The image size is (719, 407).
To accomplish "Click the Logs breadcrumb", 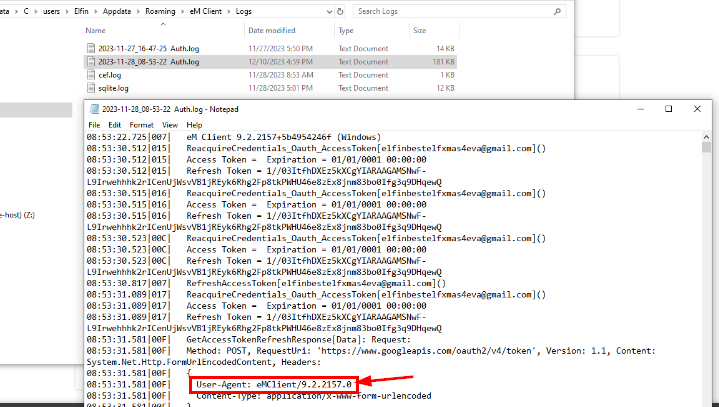I will tap(243, 11).
